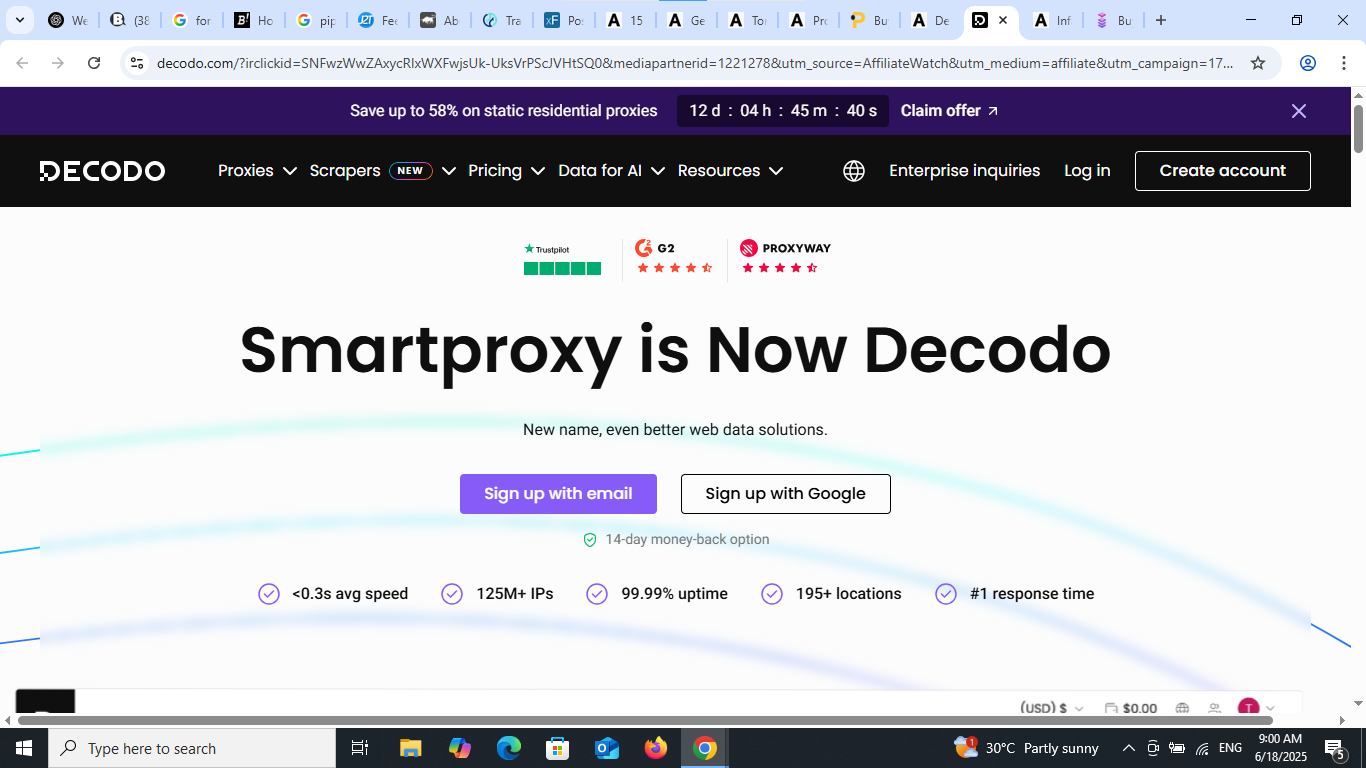Click Chrome icon on taskbar
The width and height of the screenshot is (1366, 768).
[705, 748]
